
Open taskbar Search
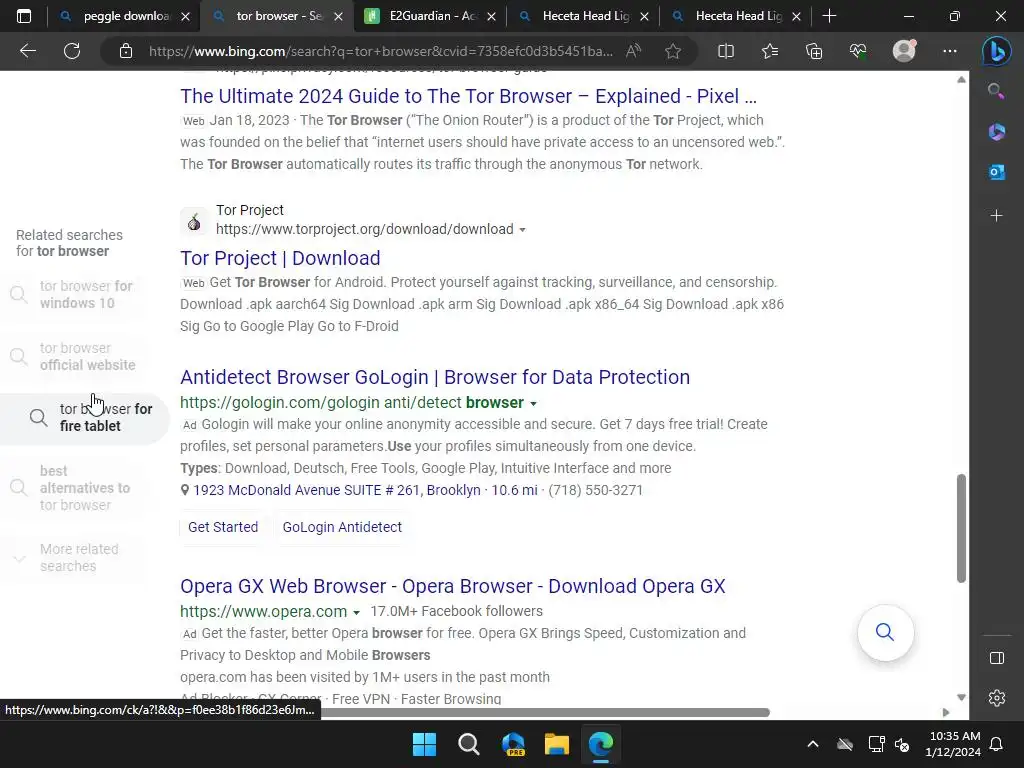coord(468,744)
